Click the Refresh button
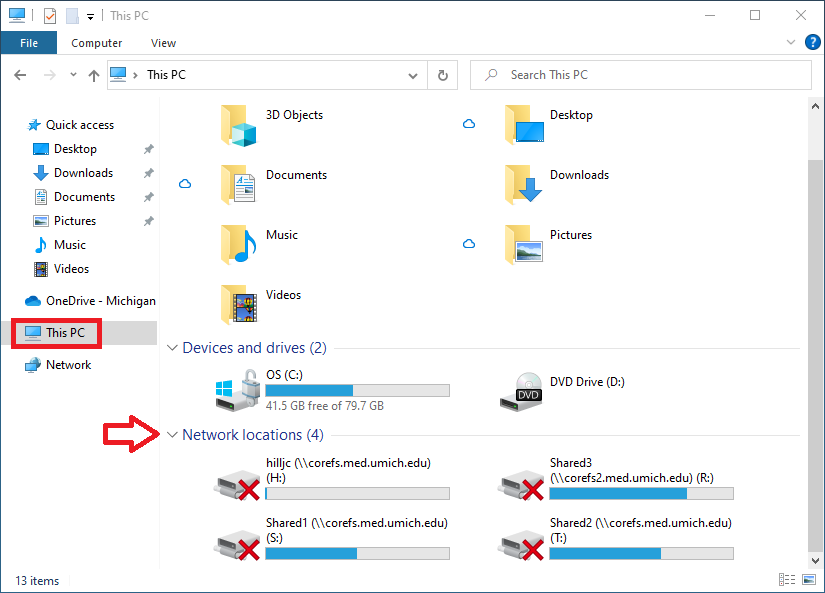This screenshot has height=593, width=825. tap(442, 75)
